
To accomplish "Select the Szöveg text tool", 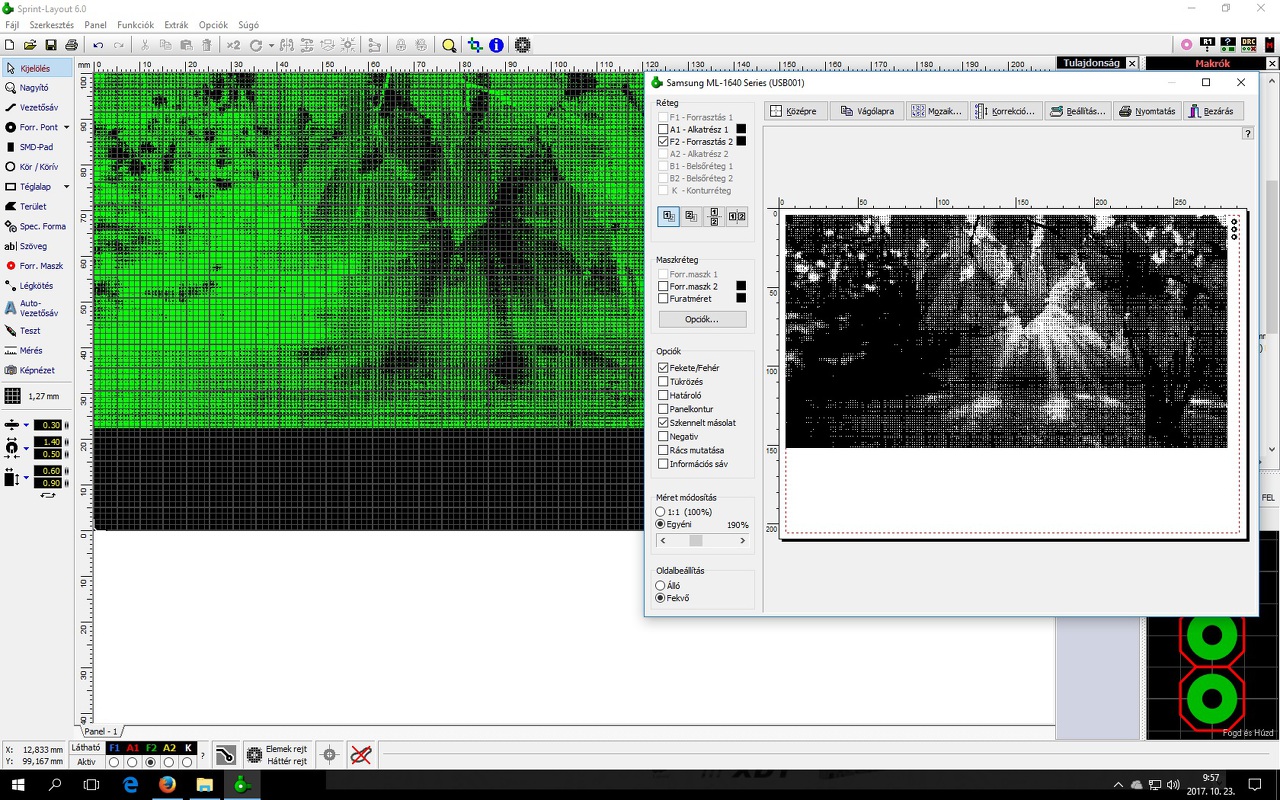I will coord(32,246).
